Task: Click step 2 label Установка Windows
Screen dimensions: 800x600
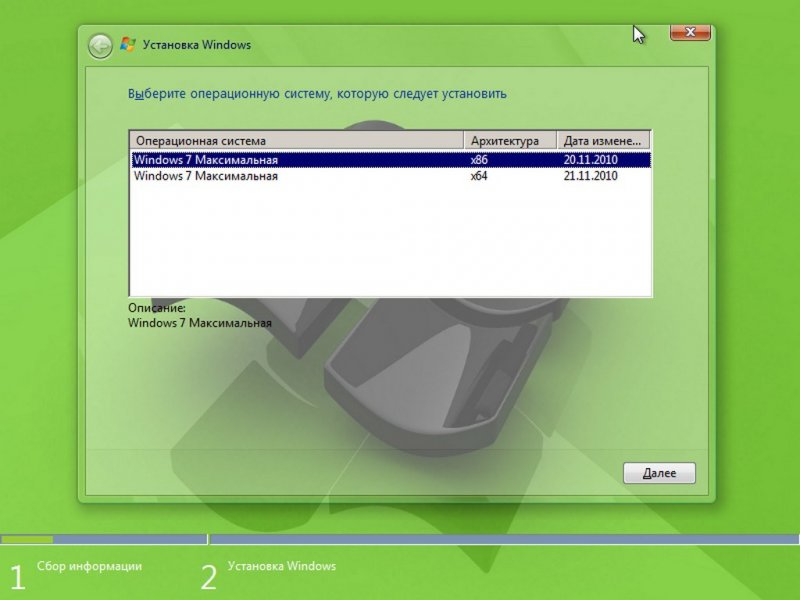Action: (x=282, y=566)
